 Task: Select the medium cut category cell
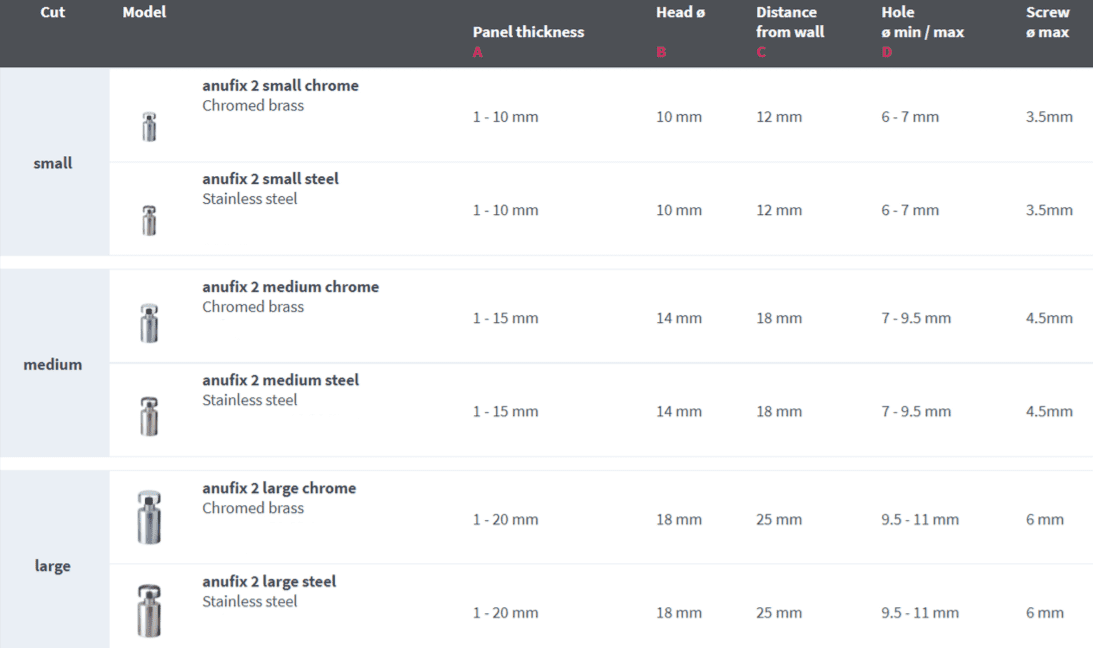pos(53,365)
